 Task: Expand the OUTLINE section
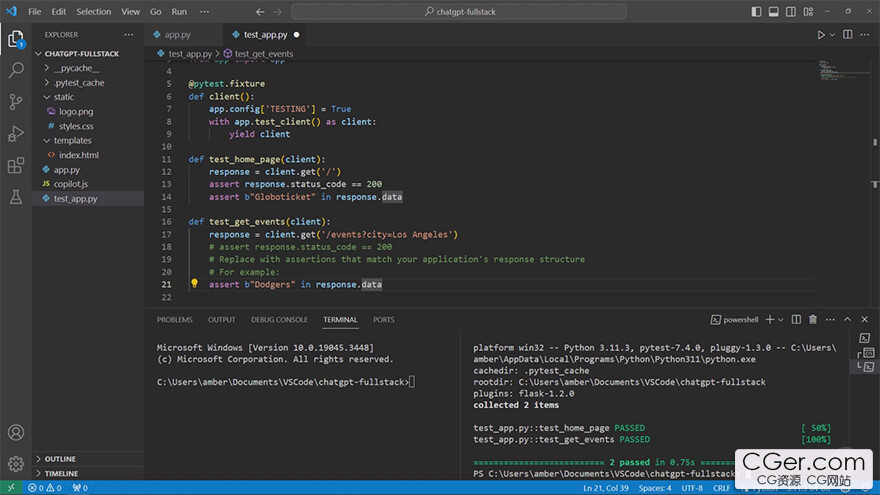point(60,459)
